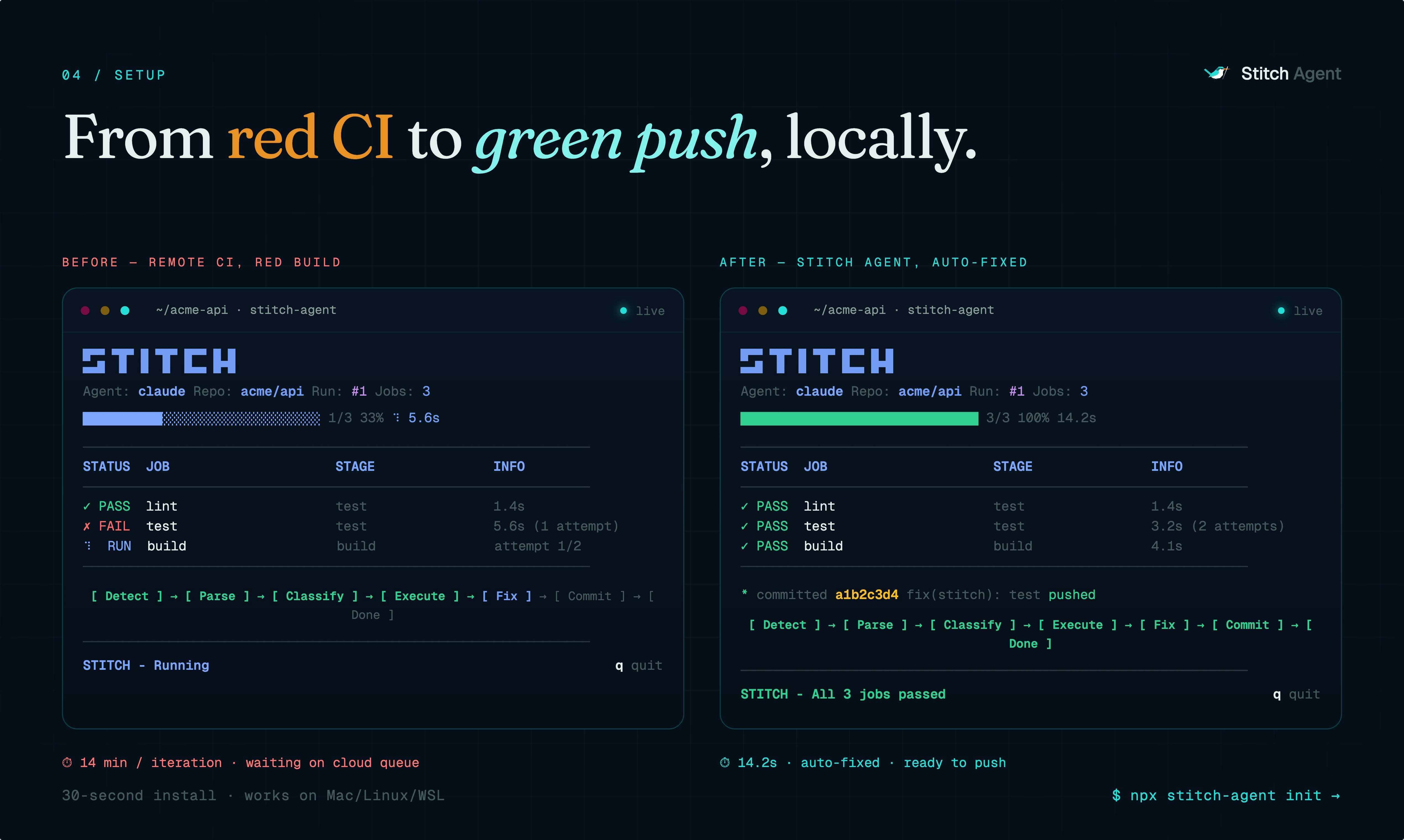Viewport: 1404px width, 840px height.
Task: Click '1/3 33%' progress text
Action: 356,418
